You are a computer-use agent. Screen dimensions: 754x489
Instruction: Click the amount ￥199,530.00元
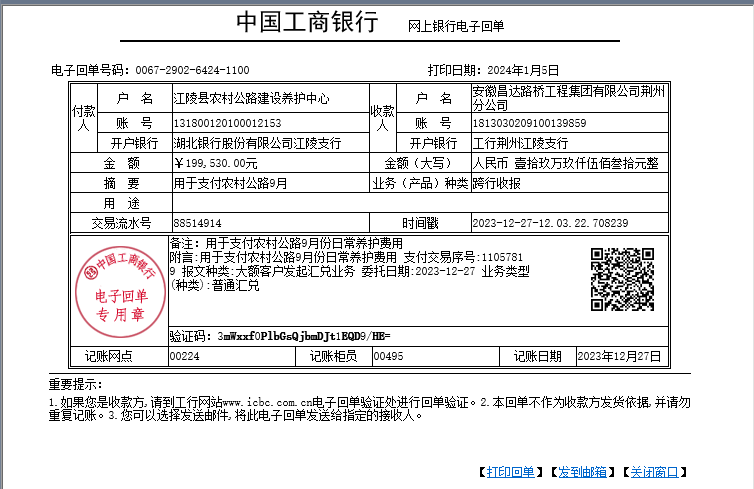tap(216, 163)
